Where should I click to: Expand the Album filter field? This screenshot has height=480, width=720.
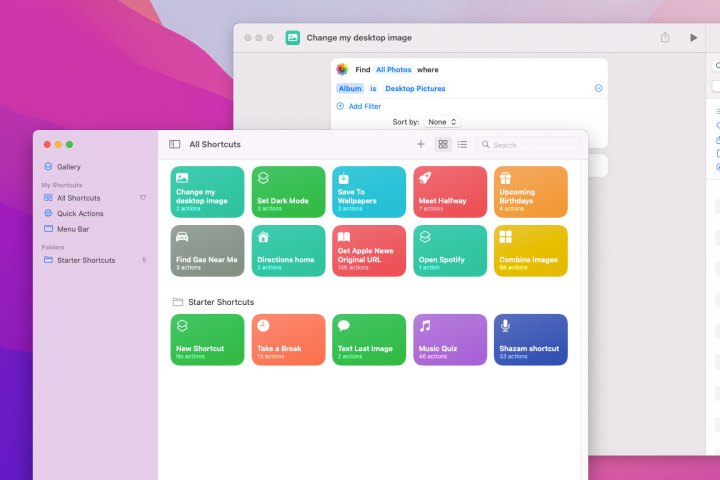point(350,88)
